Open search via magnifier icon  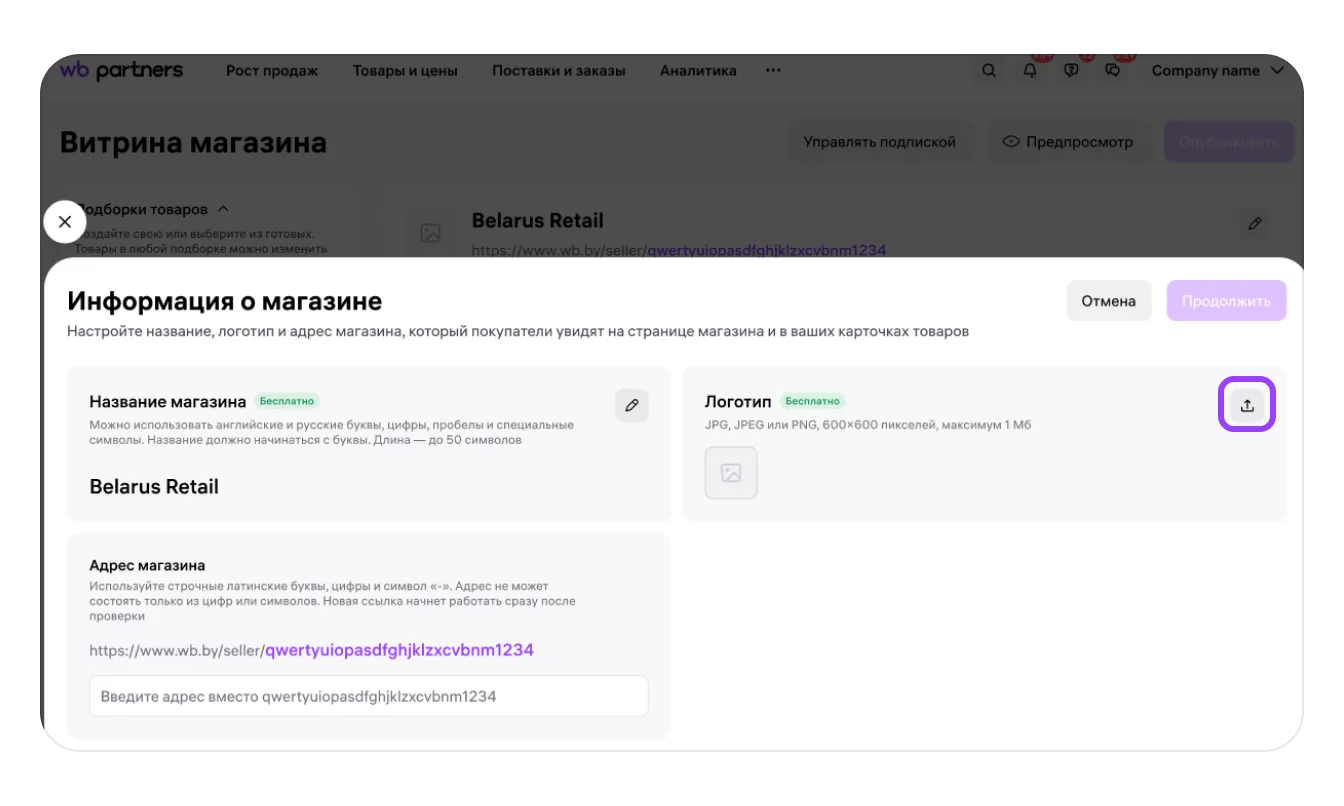(x=989, y=71)
